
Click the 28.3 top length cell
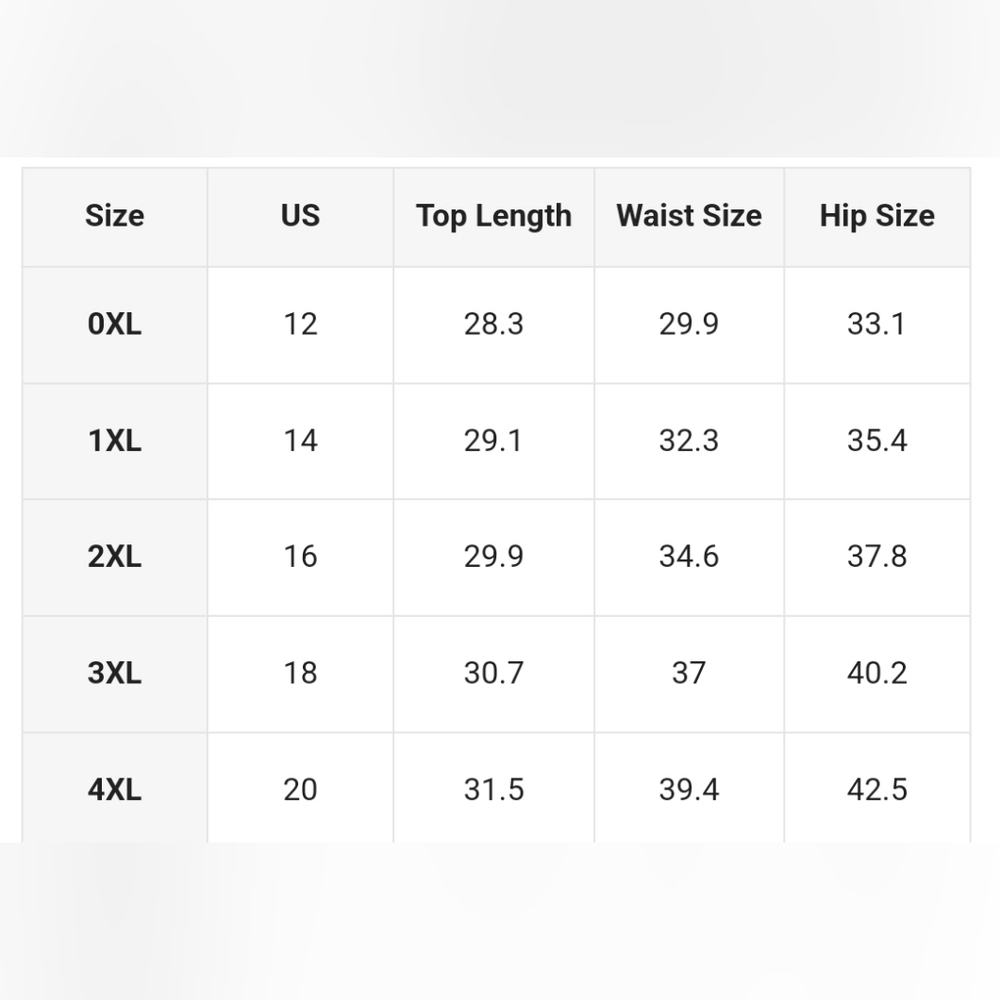coord(494,325)
